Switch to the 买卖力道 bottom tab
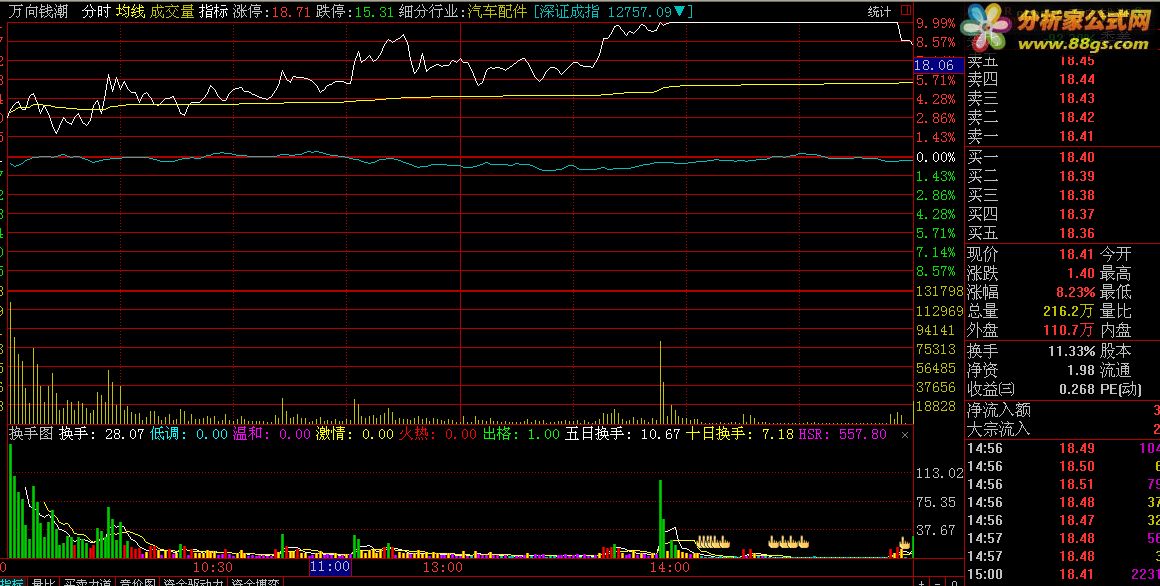Screen dimensions: 1160x586 point(87,583)
